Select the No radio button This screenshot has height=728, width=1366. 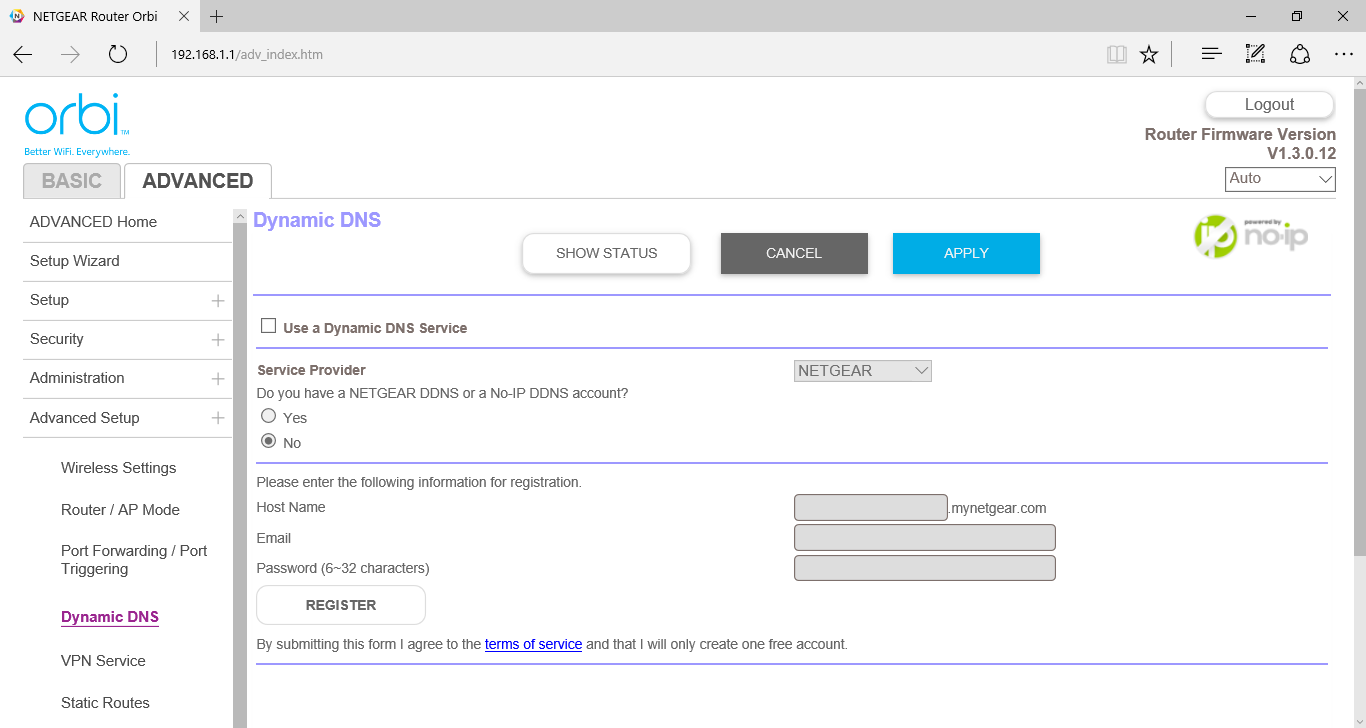pos(268,441)
